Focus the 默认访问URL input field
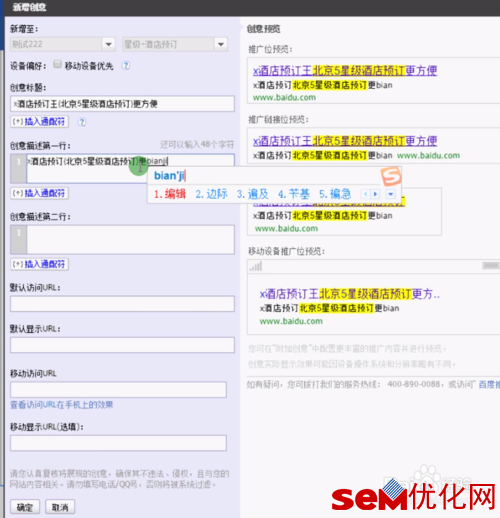The width and height of the screenshot is (500, 518). [x=122, y=304]
